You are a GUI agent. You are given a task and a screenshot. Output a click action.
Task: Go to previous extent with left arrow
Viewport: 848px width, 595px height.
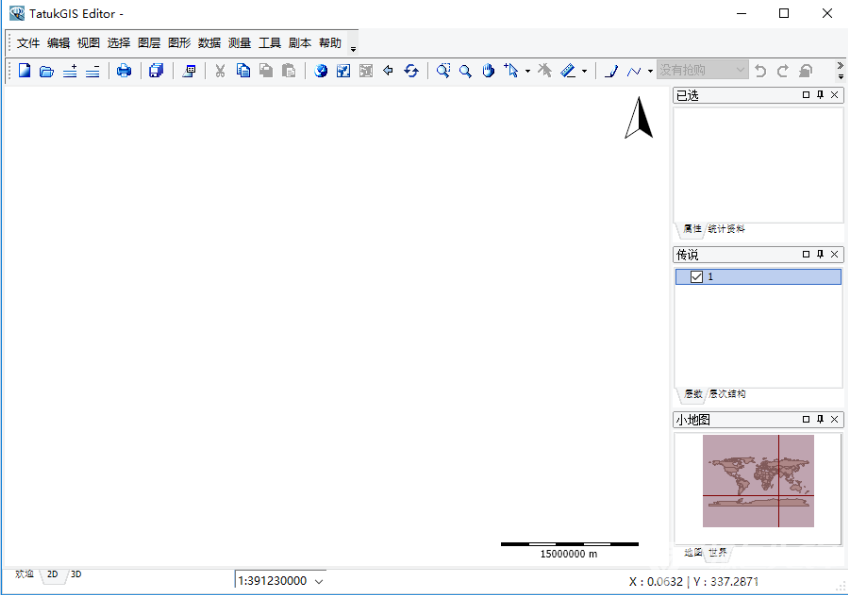pos(388,70)
